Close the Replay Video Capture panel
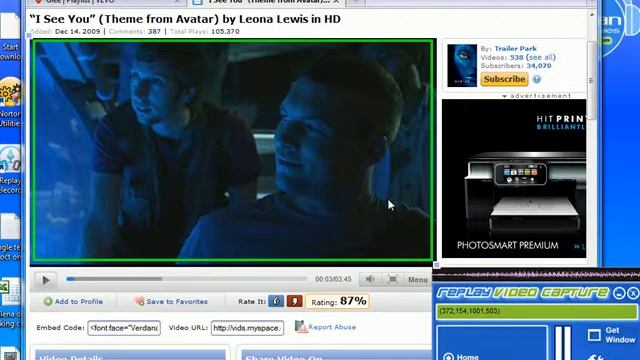640x360 pixels. coord(633,293)
